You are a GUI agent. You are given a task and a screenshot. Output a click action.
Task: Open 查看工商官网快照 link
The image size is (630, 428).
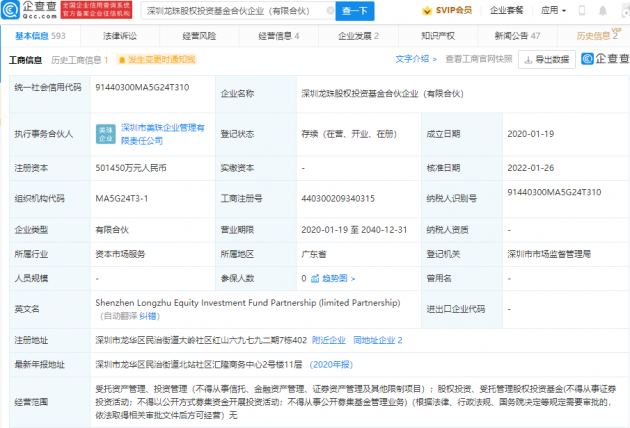coord(479,59)
